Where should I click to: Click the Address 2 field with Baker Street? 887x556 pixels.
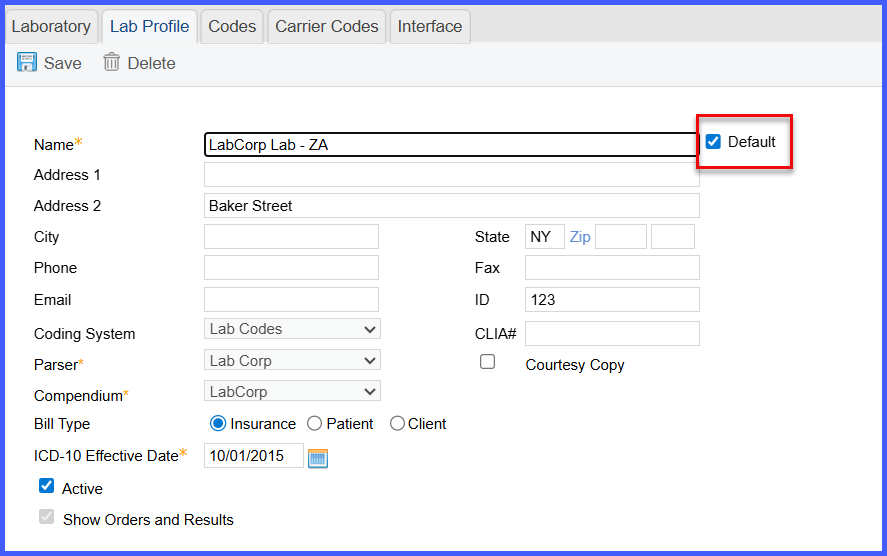click(x=451, y=206)
